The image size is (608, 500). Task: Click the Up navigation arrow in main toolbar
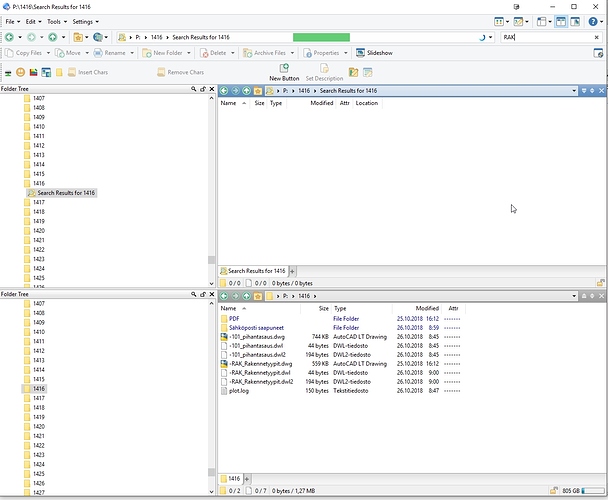click(x=53, y=37)
